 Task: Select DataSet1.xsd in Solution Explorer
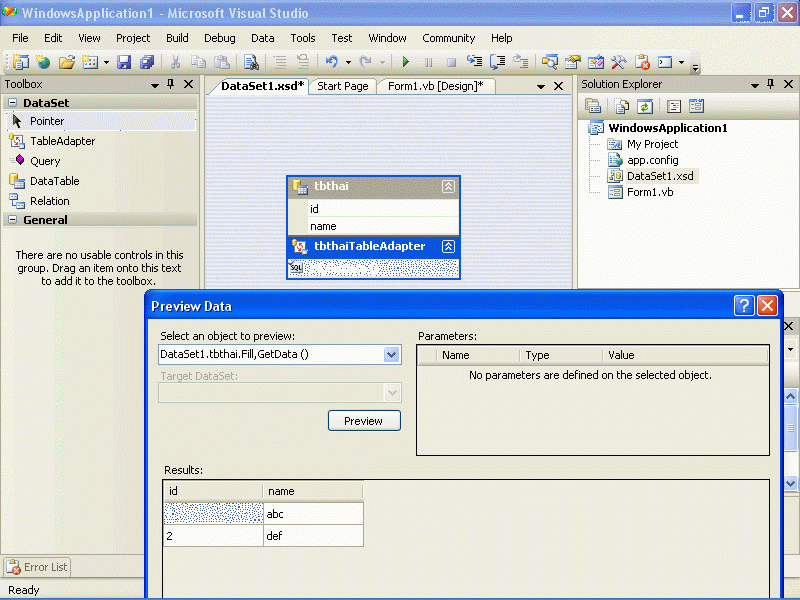[x=660, y=176]
